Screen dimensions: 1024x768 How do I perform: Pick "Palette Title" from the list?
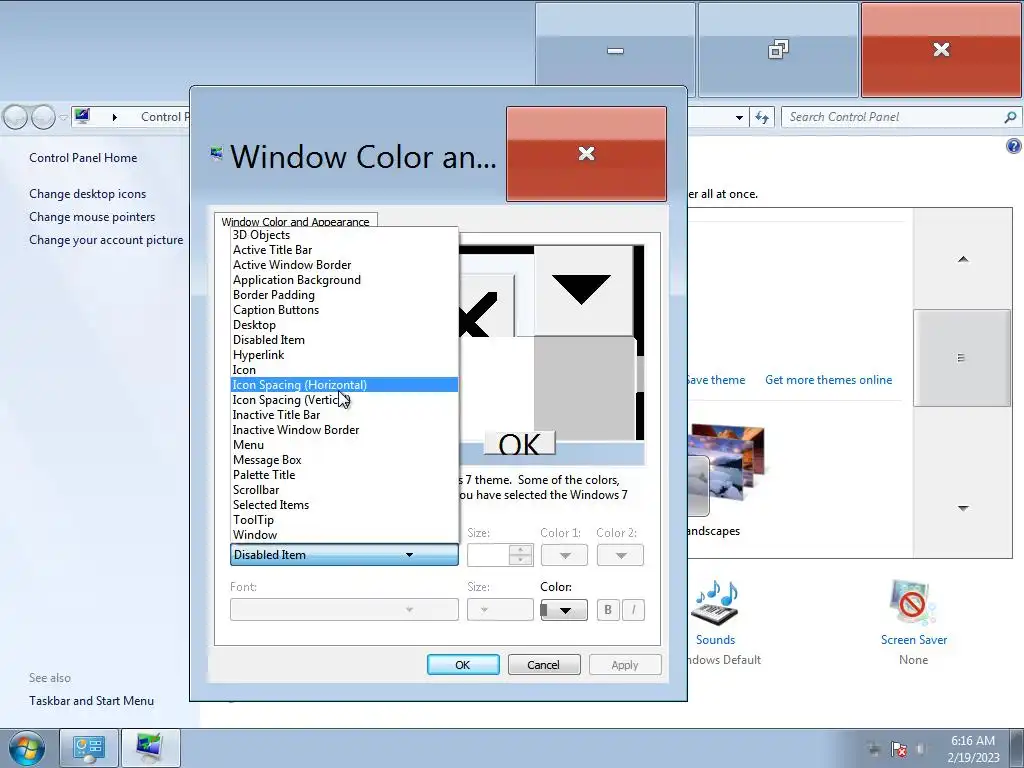(344, 475)
